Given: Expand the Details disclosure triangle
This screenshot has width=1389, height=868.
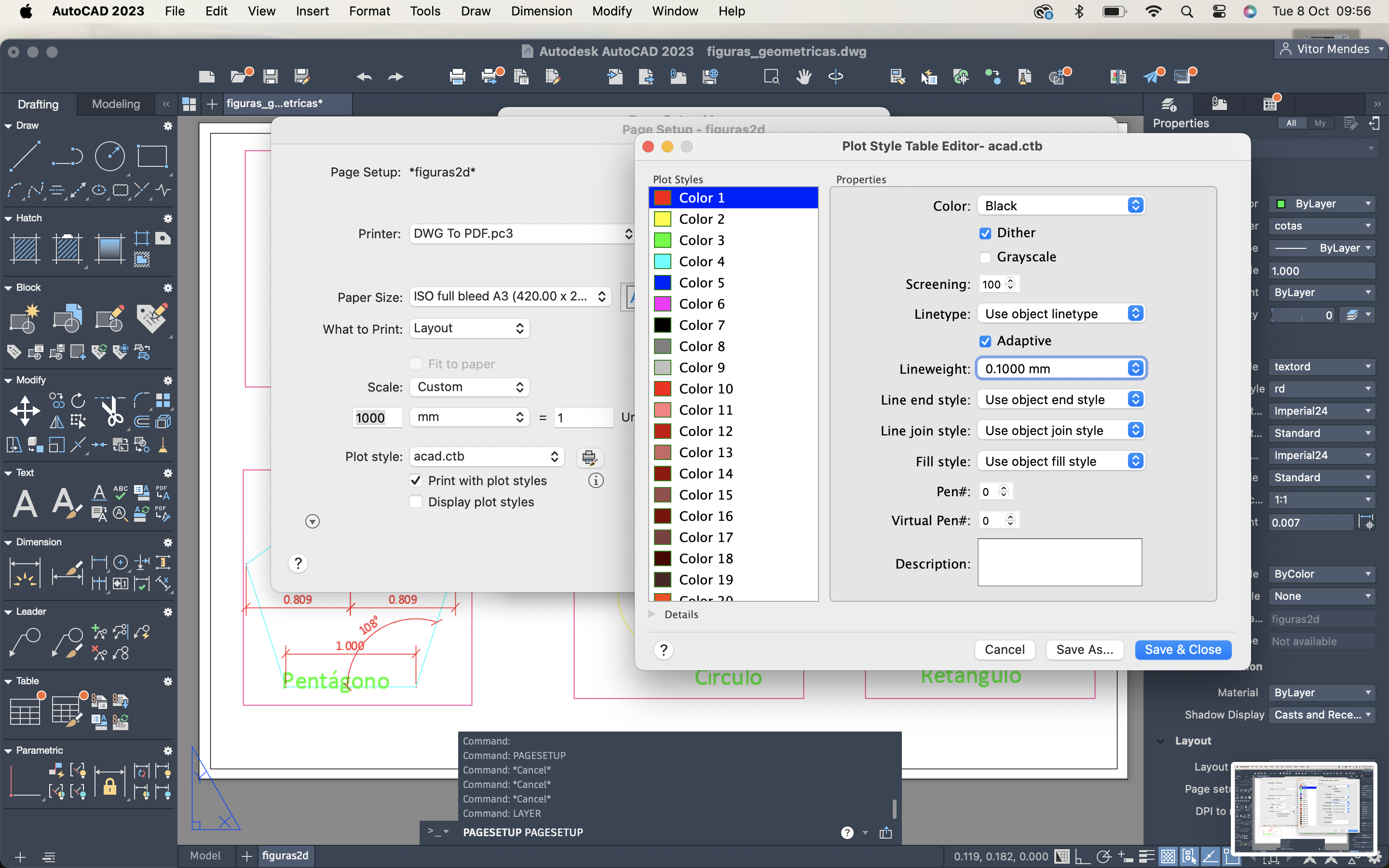Looking at the screenshot, I should [x=652, y=614].
